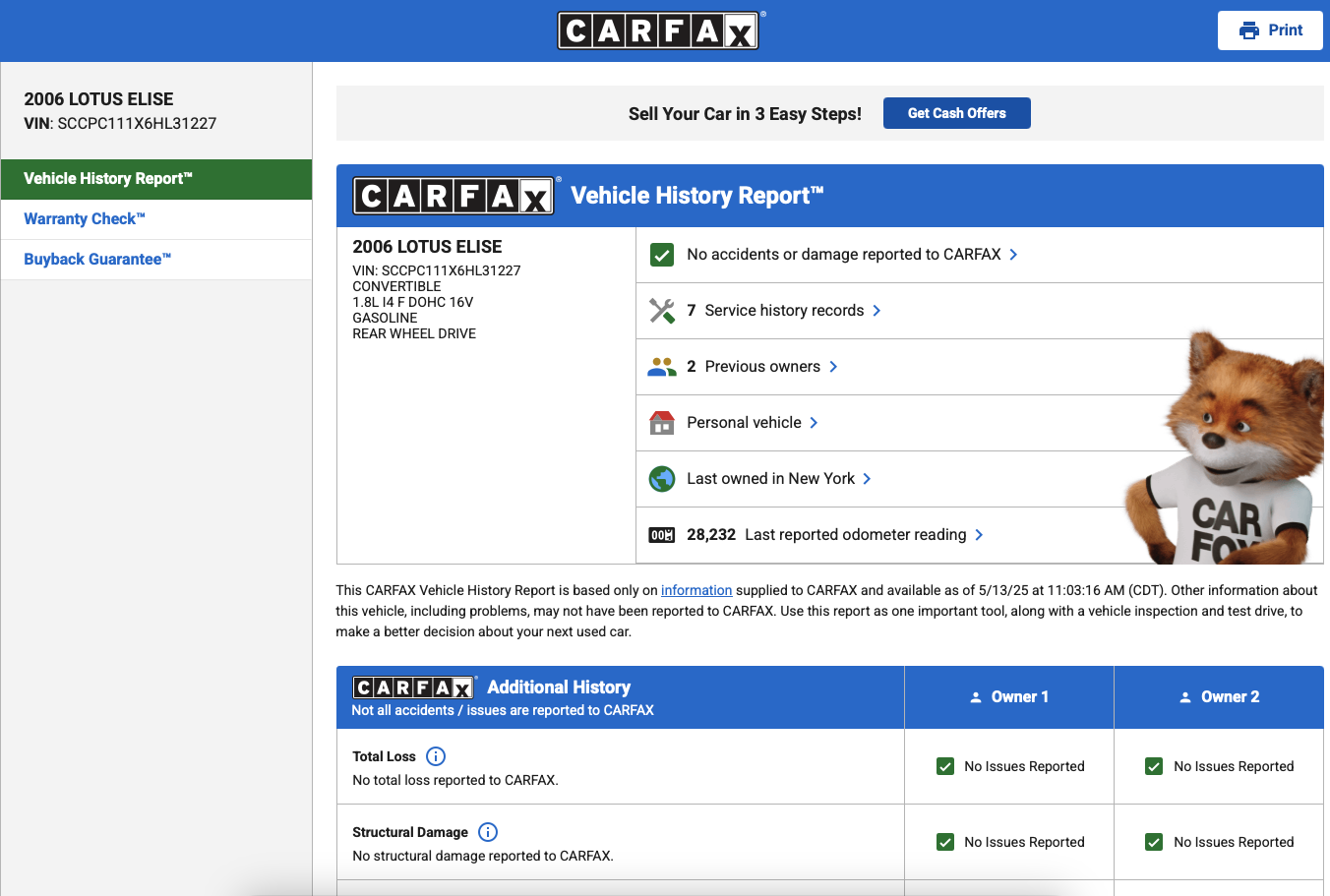Click the CARFAX logo in Additional History header
This screenshot has height=896, width=1330.
click(x=414, y=687)
